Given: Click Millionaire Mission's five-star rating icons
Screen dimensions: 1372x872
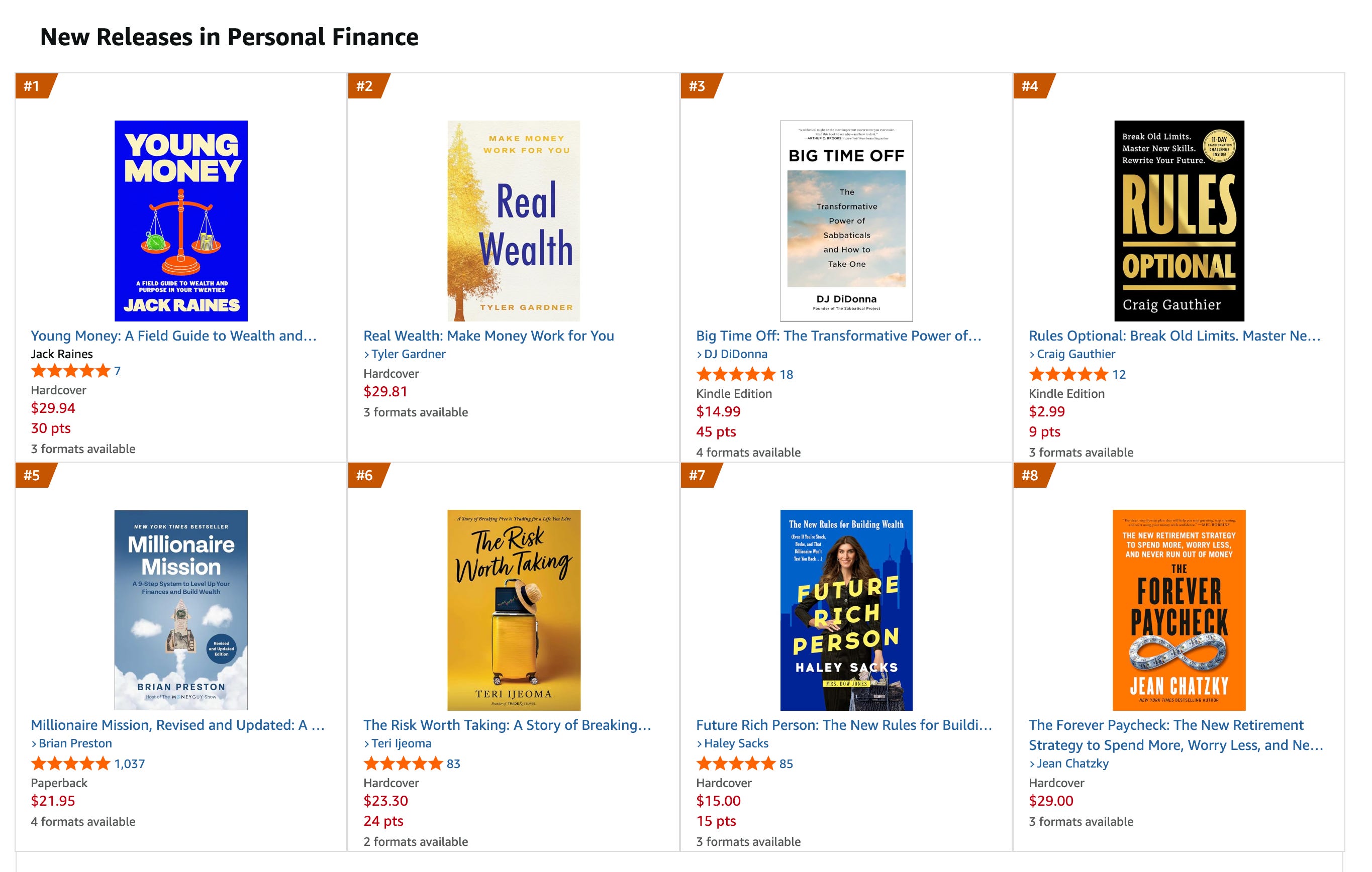Looking at the screenshot, I should [70, 764].
